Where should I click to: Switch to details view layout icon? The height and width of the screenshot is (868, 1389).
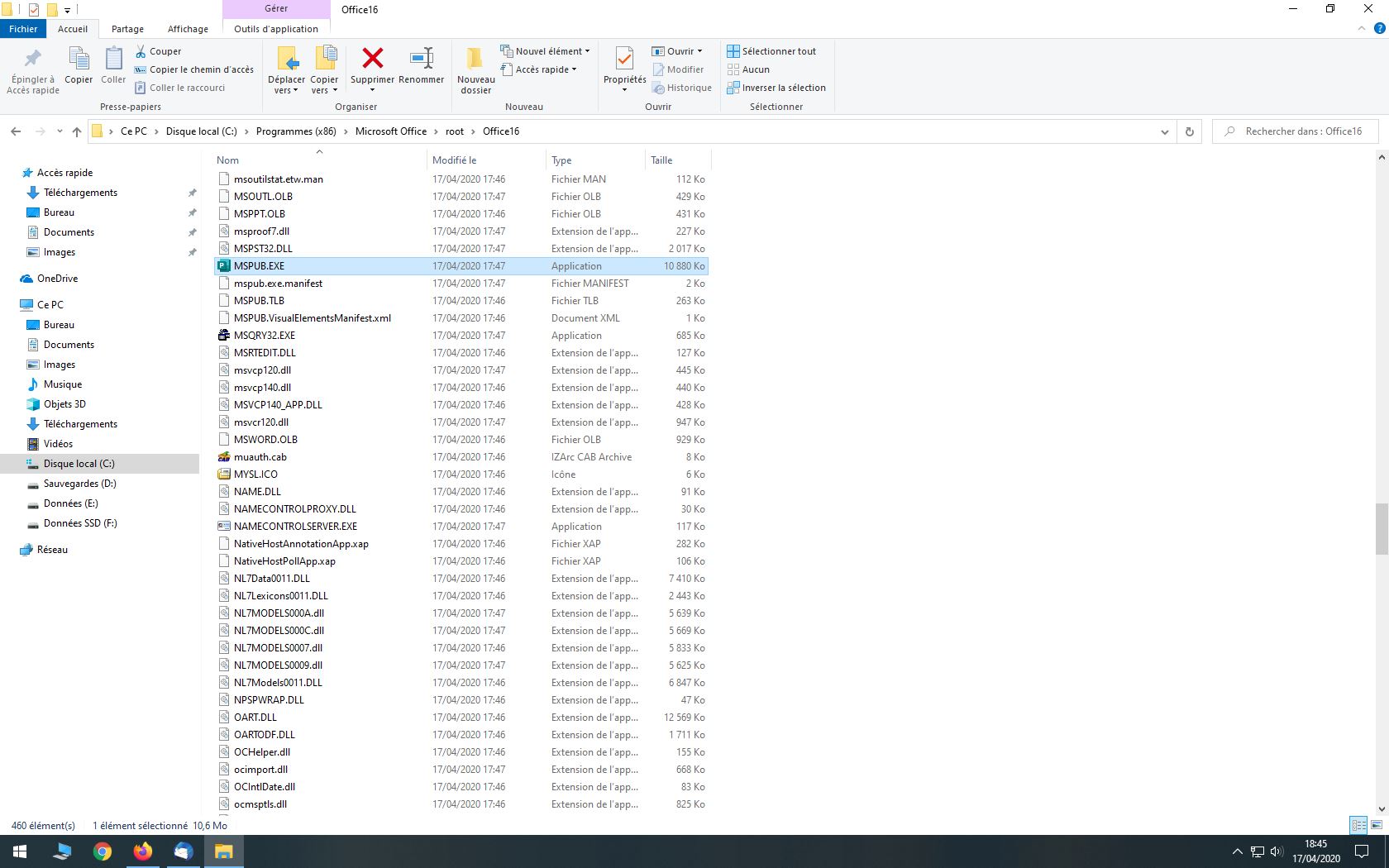coord(1358,825)
